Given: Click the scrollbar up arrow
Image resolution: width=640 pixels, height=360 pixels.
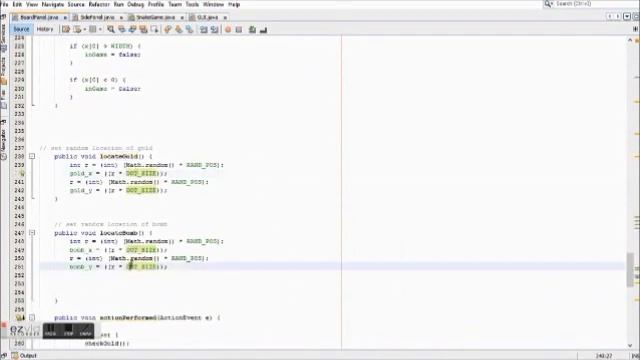Looking at the screenshot, I should (x=630, y=40).
